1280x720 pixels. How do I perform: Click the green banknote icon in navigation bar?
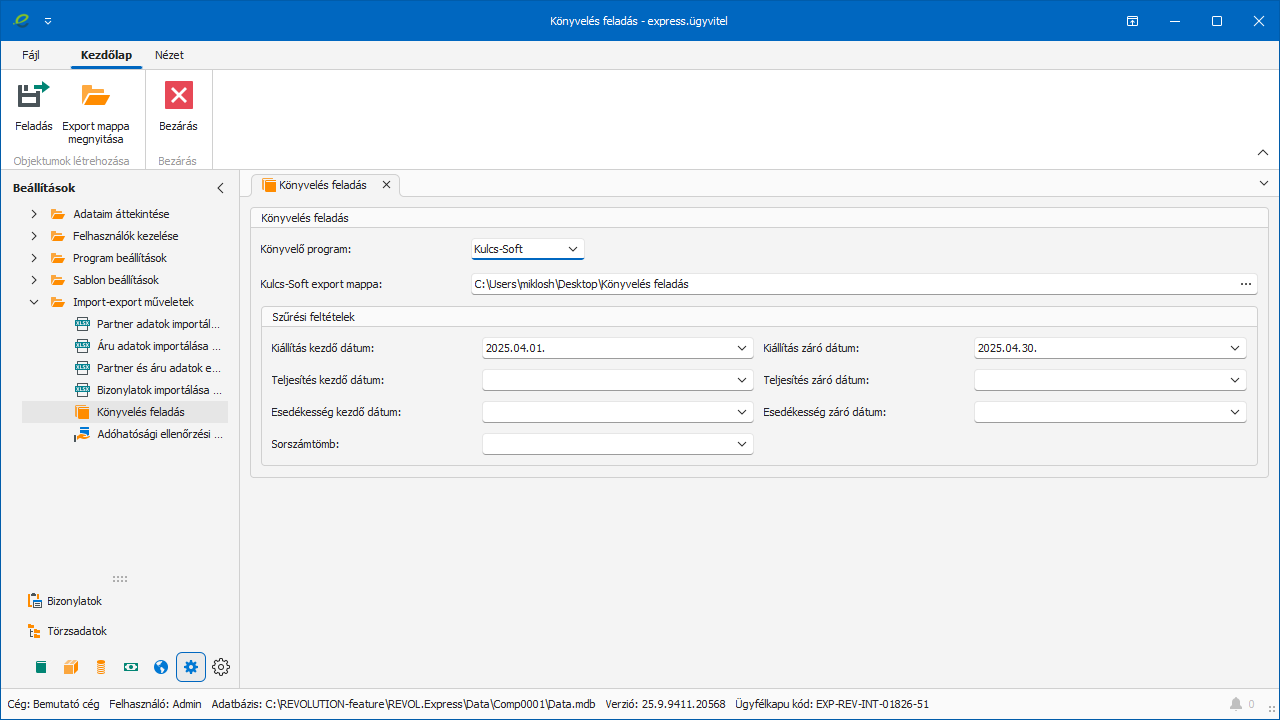tap(131, 667)
